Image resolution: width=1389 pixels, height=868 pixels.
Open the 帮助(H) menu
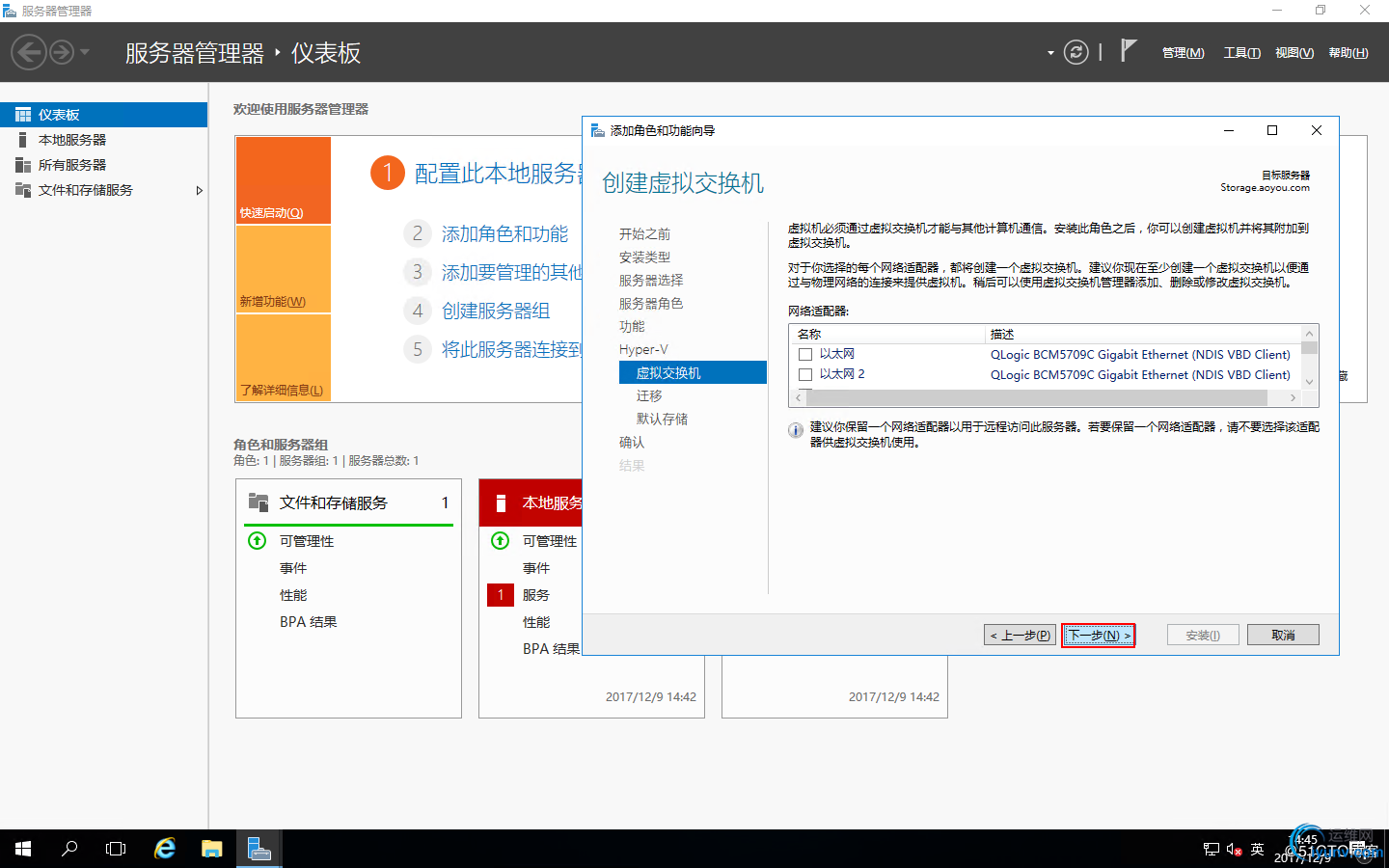pyautogui.click(x=1348, y=53)
